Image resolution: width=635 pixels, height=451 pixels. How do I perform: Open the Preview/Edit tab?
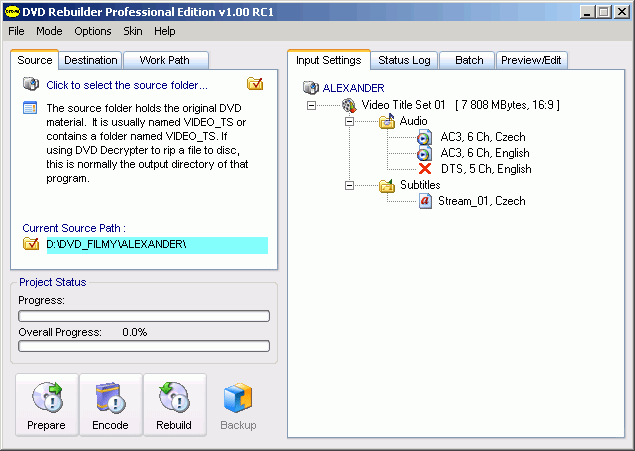tap(531, 60)
